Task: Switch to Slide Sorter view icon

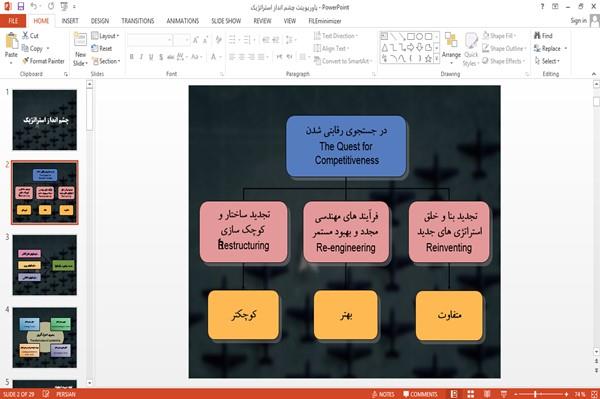Action: tap(470, 394)
